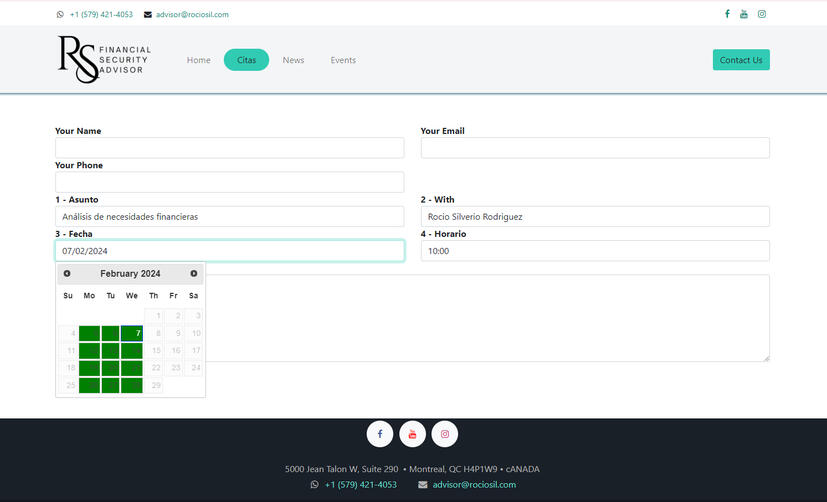
Task: Click the advisor email link in top bar
Action: 192,15
